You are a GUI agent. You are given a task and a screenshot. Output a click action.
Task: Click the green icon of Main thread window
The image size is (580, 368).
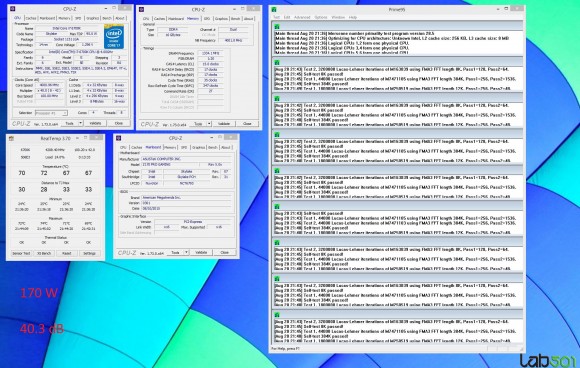point(277,26)
